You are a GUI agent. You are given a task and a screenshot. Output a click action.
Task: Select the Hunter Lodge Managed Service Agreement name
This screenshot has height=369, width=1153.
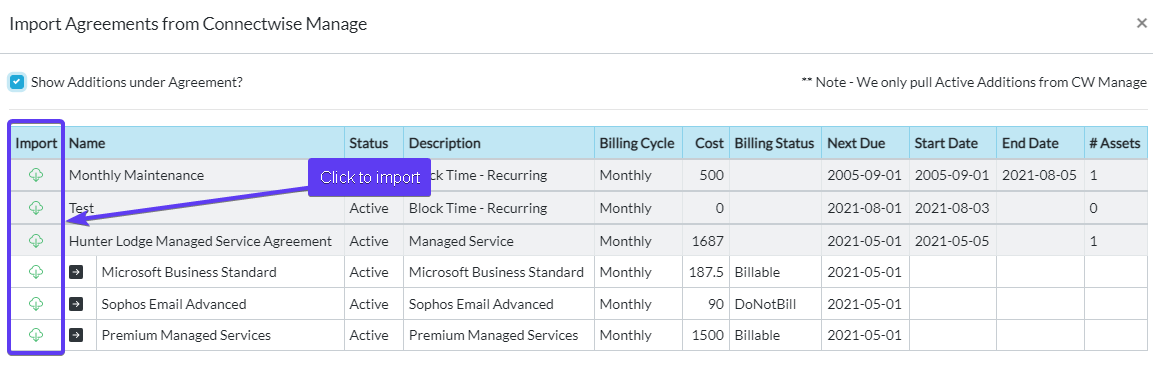tap(200, 240)
